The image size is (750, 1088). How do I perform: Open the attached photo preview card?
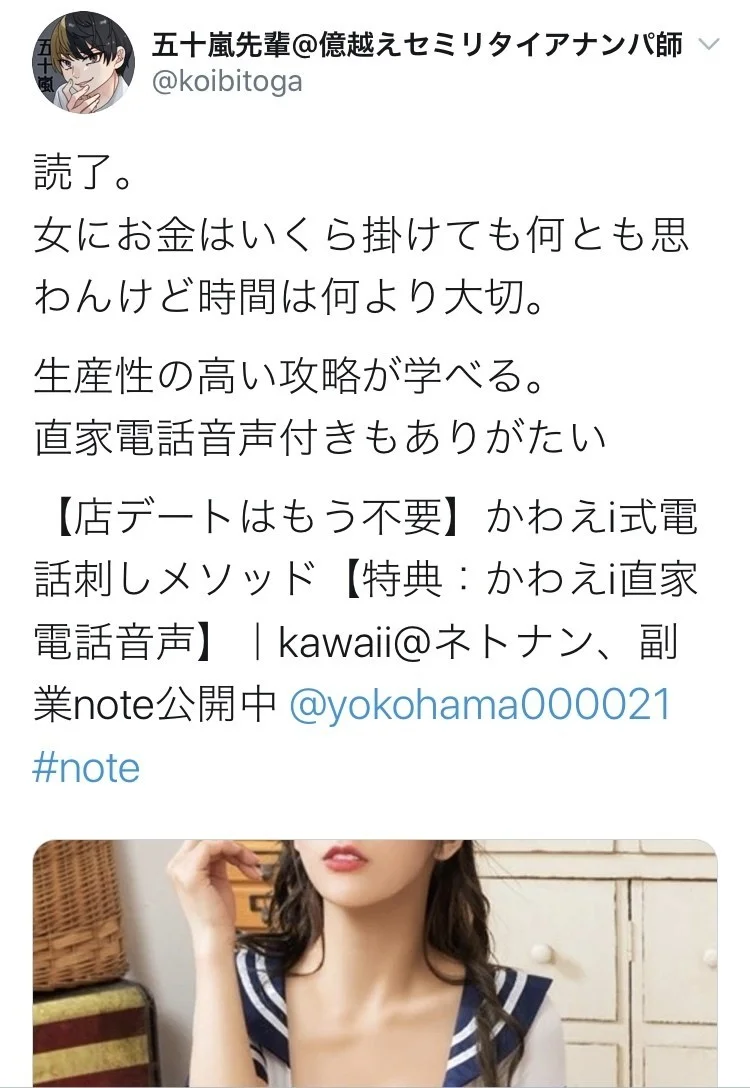coord(375,963)
